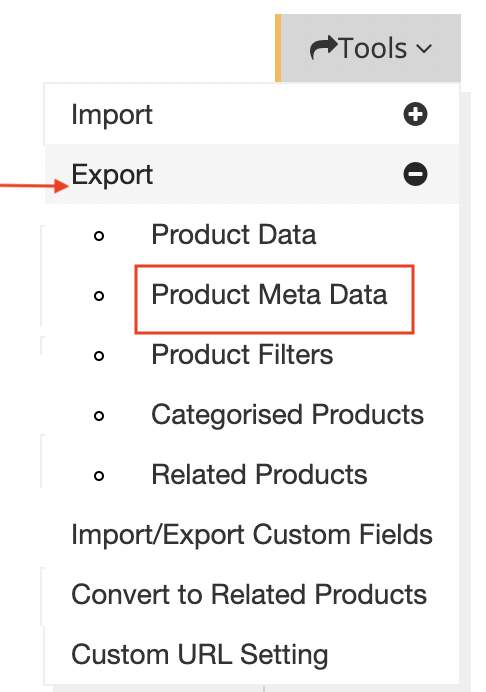Select Related Products under Export
Screen dimensions: 486x692
(259, 474)
